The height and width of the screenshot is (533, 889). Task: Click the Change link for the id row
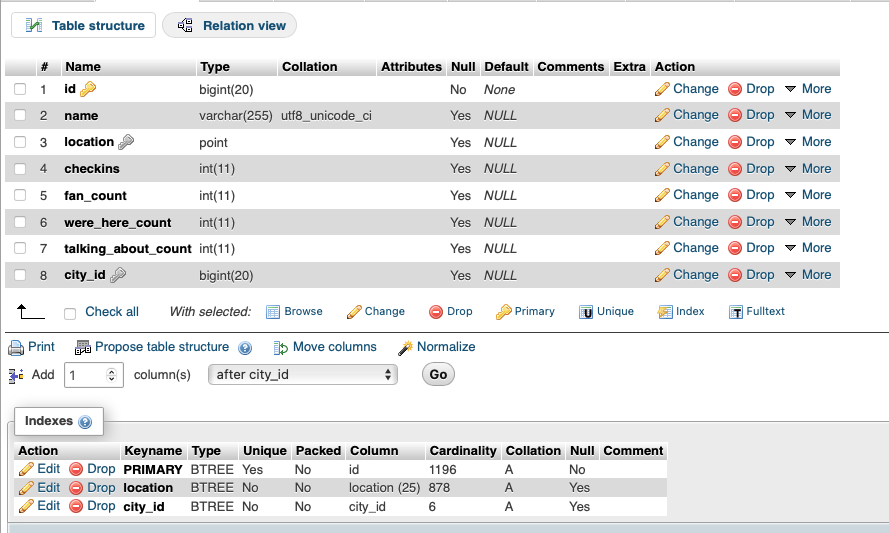[x=695, y=89]
